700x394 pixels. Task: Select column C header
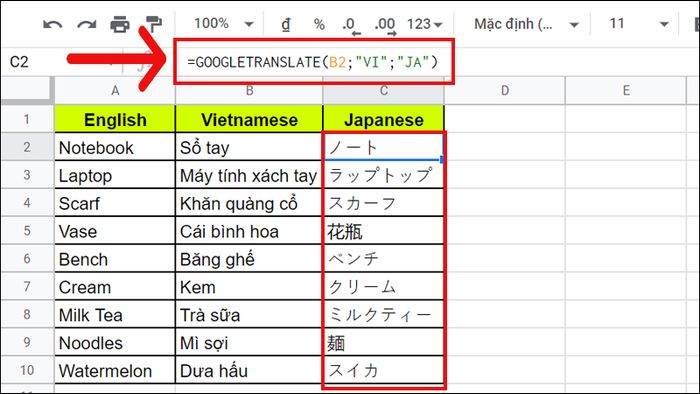click(x=383, y=91)
